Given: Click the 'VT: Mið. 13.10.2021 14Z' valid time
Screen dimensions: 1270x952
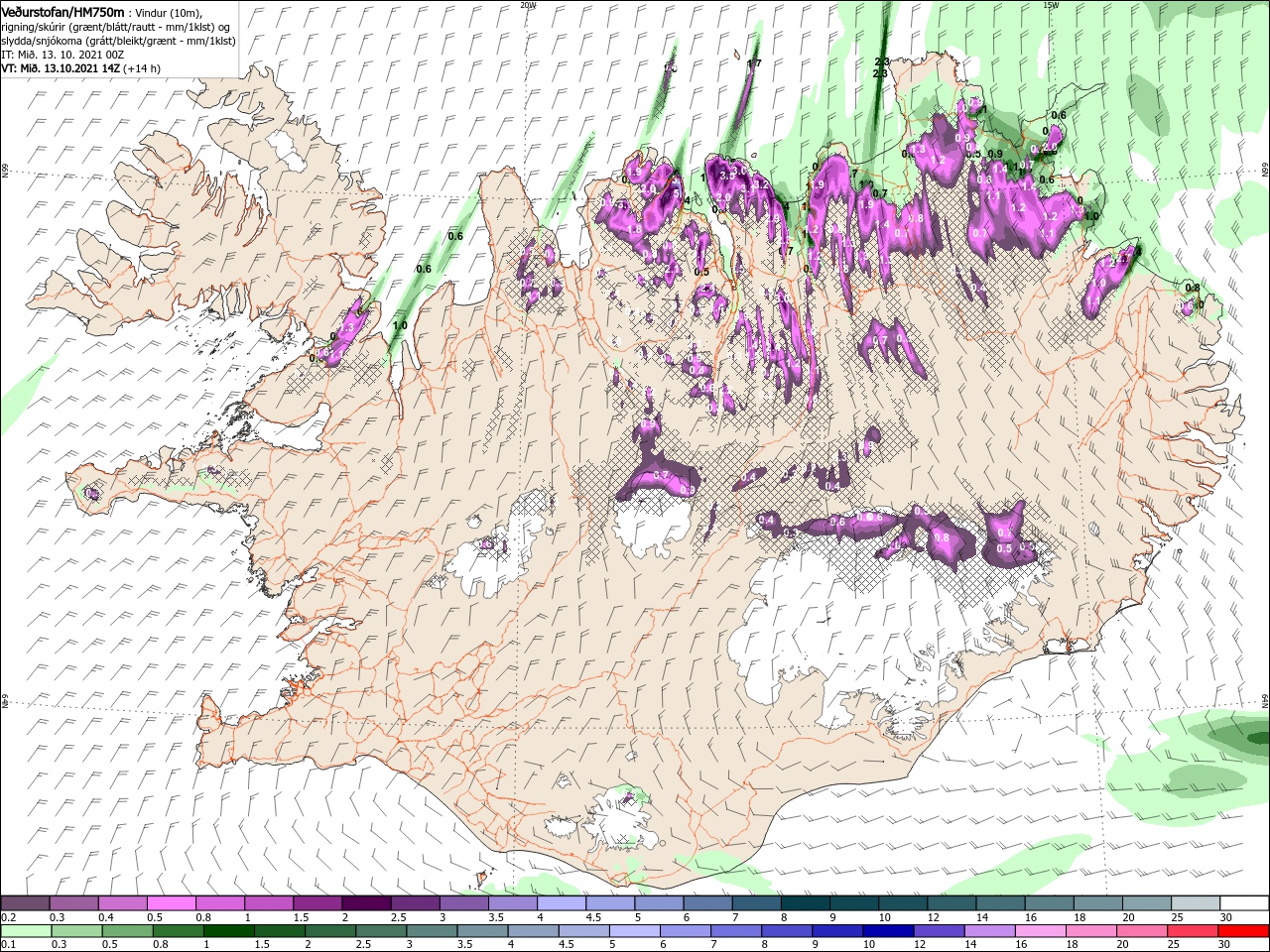Looking at the screenshot, I should (61, 68).
